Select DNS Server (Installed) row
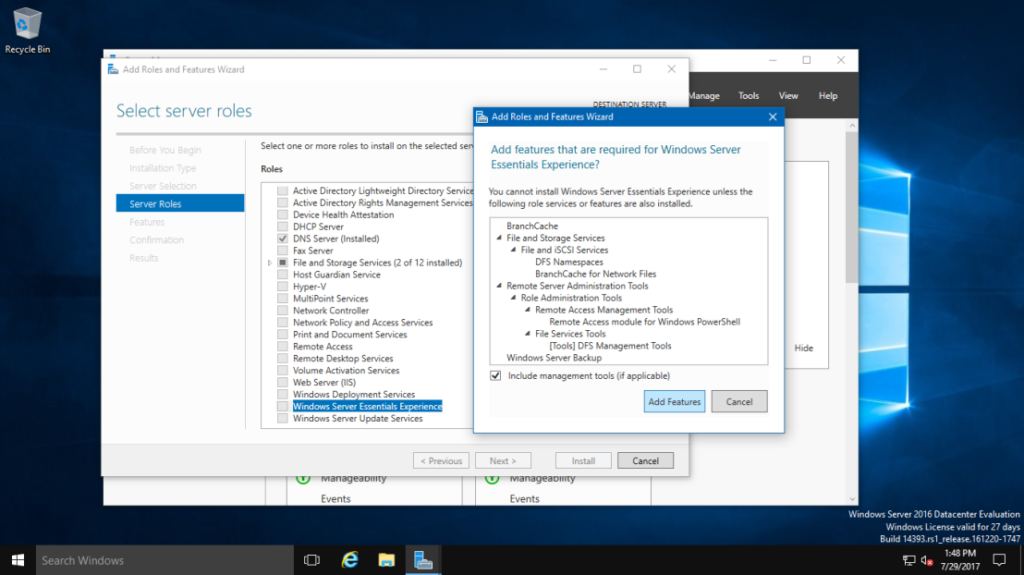Screen dimensions: 1024x575 click(336, 239)
